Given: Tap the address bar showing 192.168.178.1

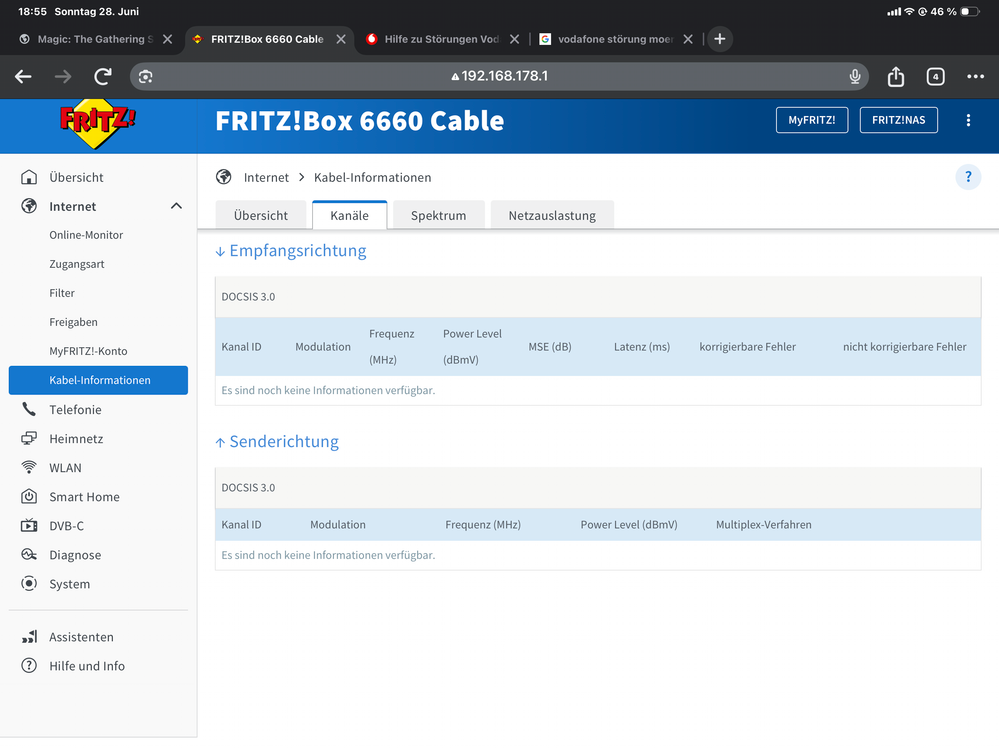Looking at the screenshot, I should coord(499,76).
